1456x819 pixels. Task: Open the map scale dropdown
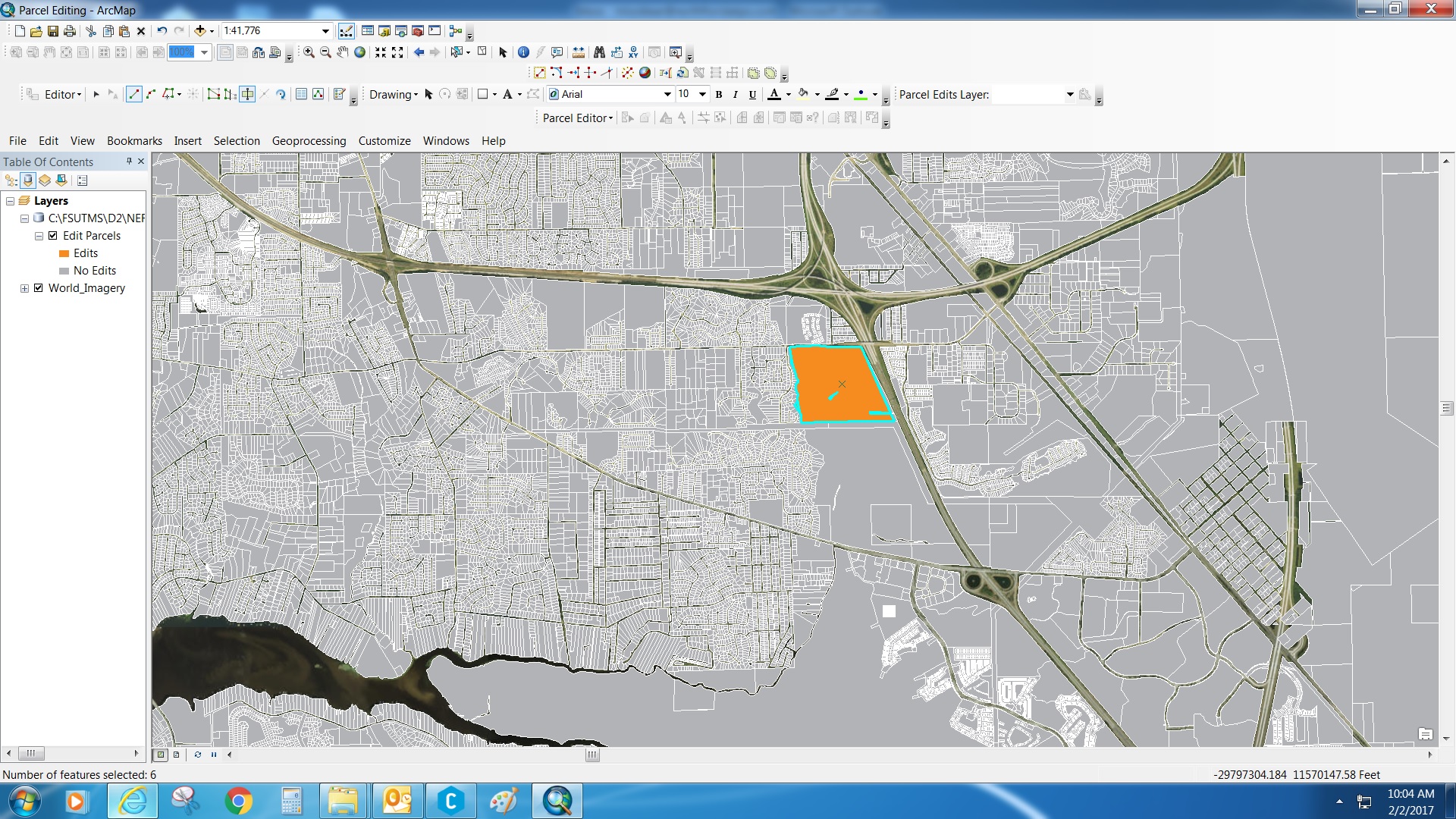click(x=325, y=31)
